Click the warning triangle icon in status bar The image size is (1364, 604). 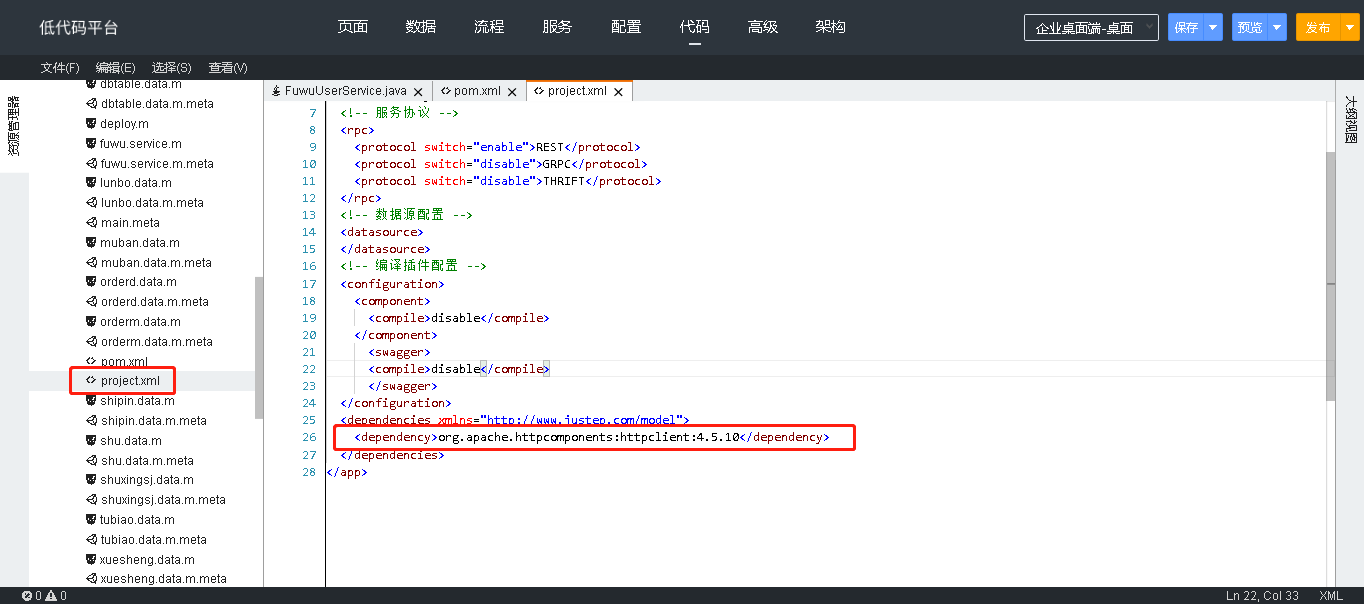point(51,596)
